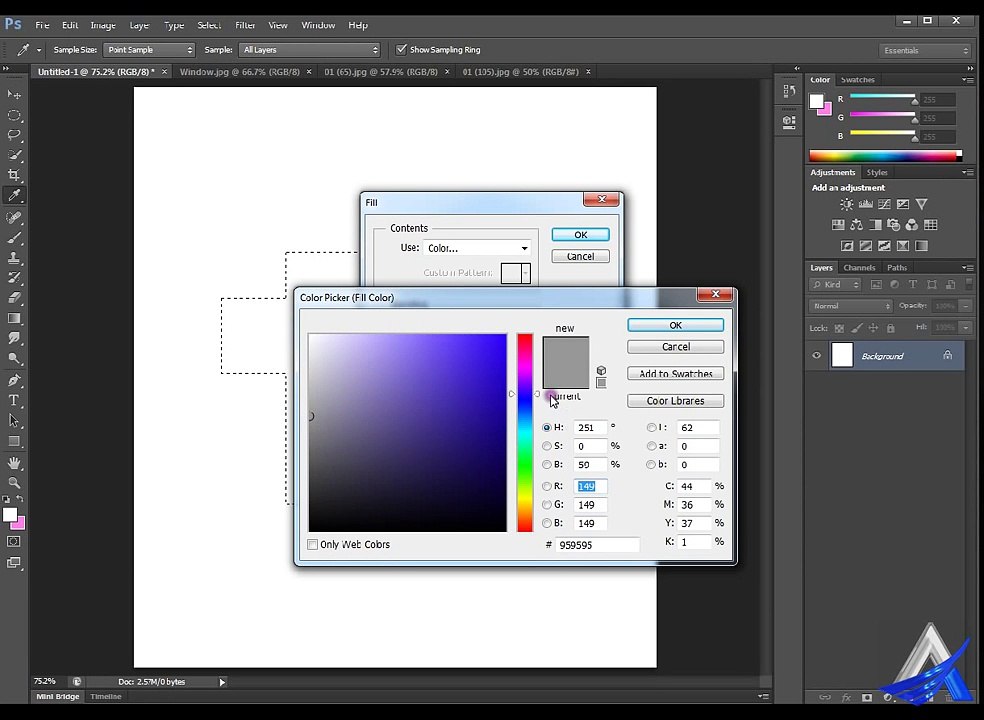Select the Horizontal Type tool

[x=14, y=400]
